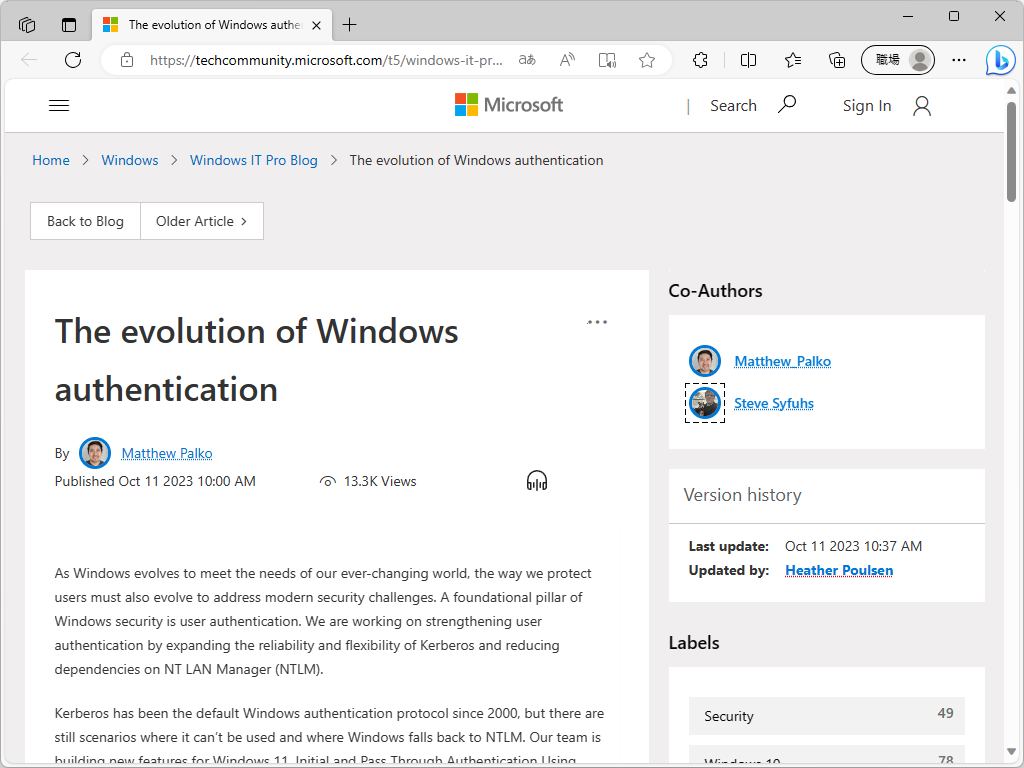Open the Windows IT Pro Blog breadcrumb
Screen dimensions: 1024x768
pyautogui.click(x=253, y=160)
